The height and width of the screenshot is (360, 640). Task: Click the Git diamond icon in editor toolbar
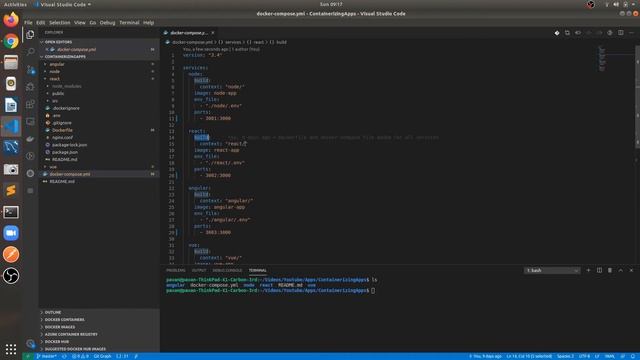(x=557, y=33)
